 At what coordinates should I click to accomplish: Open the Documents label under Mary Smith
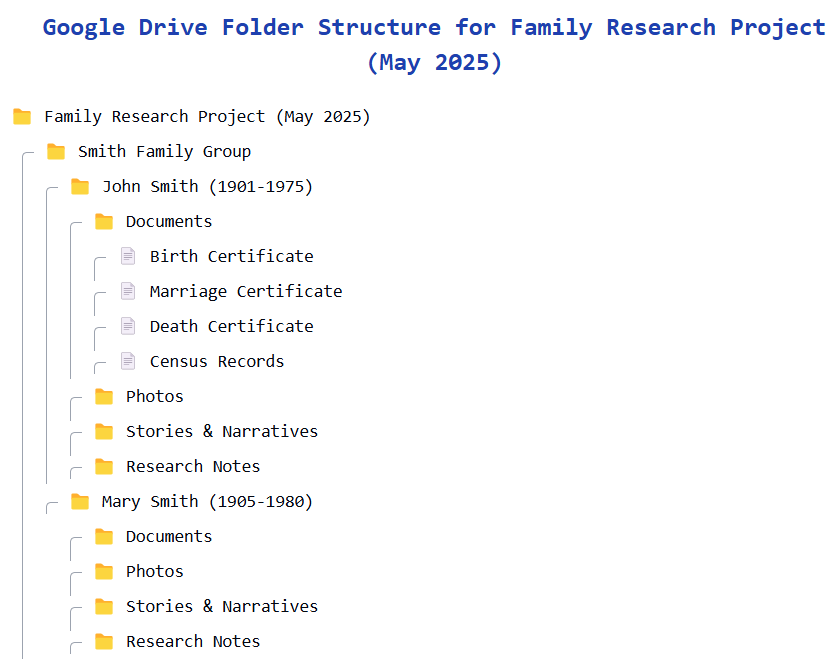[x=169, y=537]
